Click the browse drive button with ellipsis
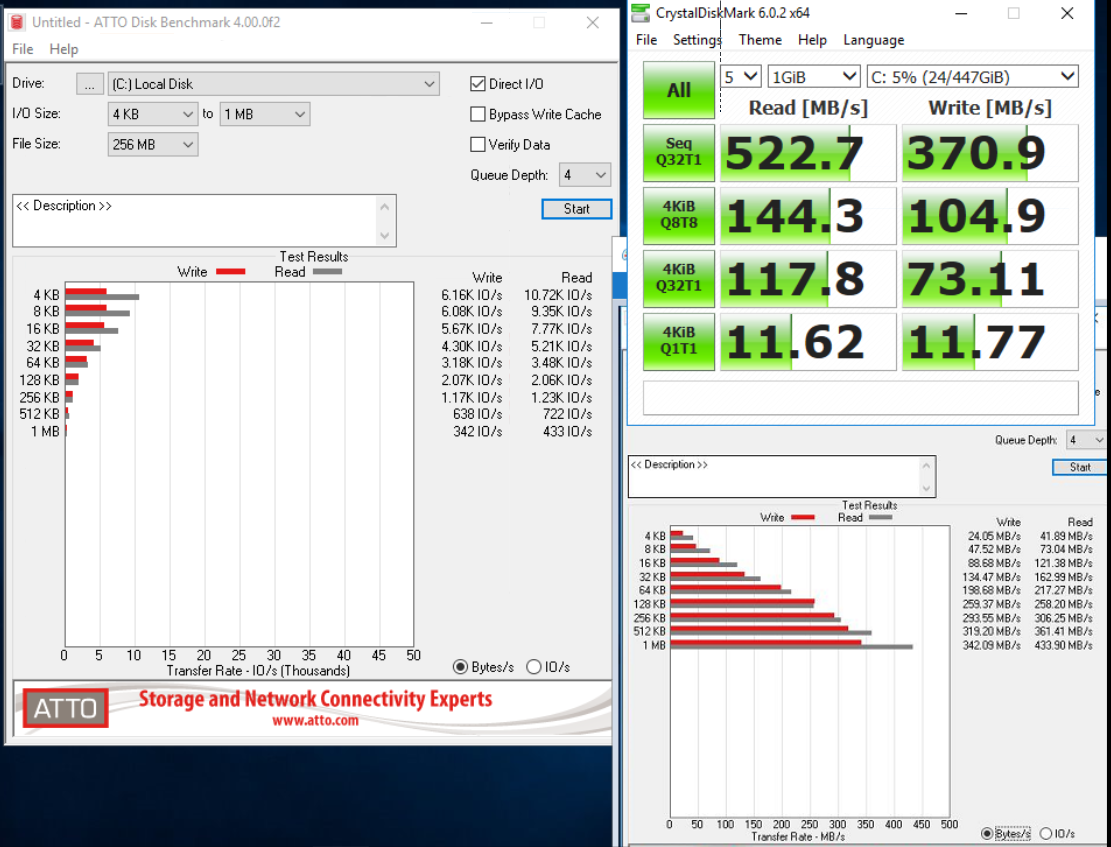Viewport: 1111px width, 847px height. point(89,84)
